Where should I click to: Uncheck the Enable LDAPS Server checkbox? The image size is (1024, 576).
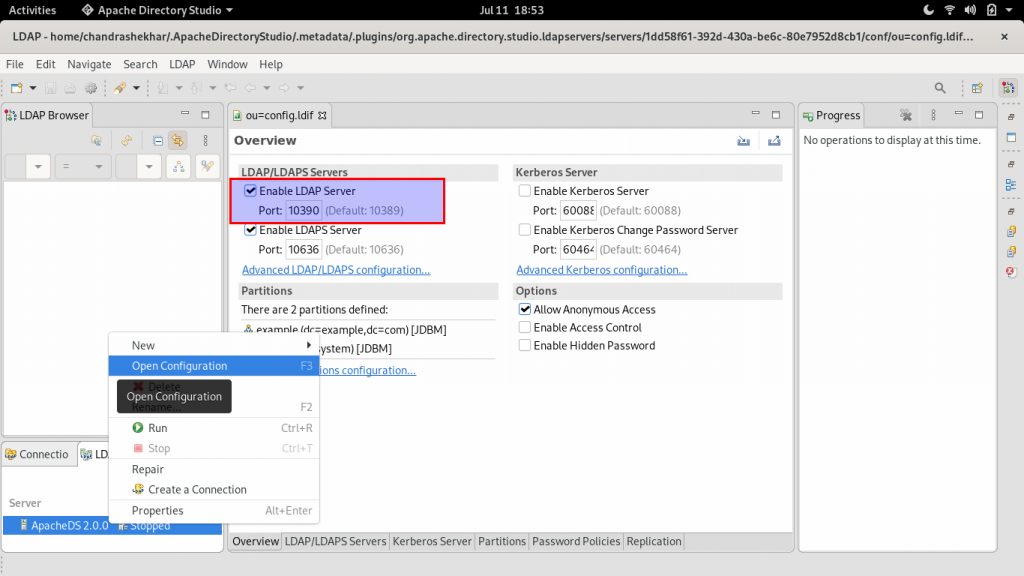[249, 230]
